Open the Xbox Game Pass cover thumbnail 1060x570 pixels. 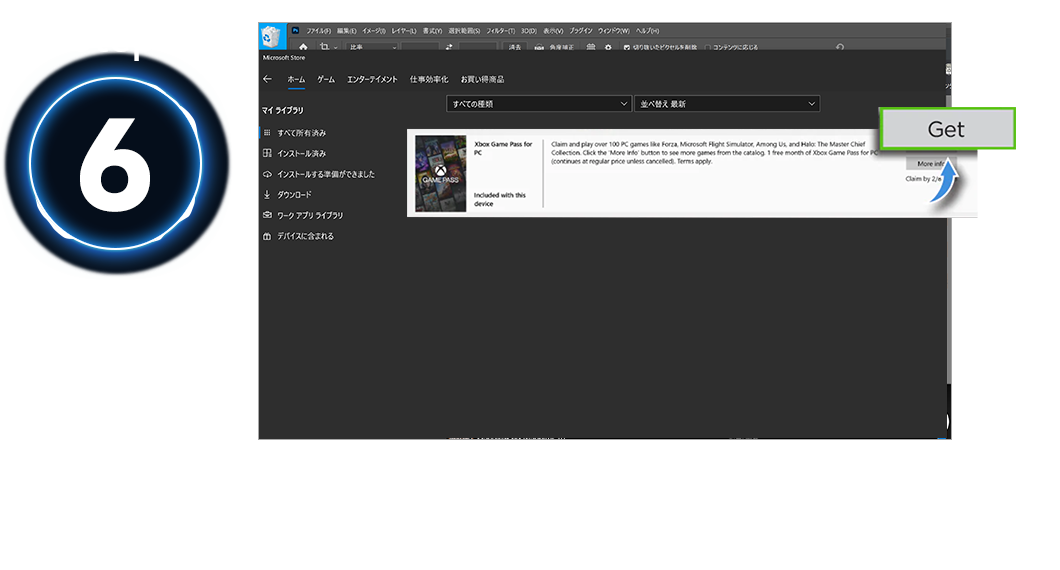point(440,173)
